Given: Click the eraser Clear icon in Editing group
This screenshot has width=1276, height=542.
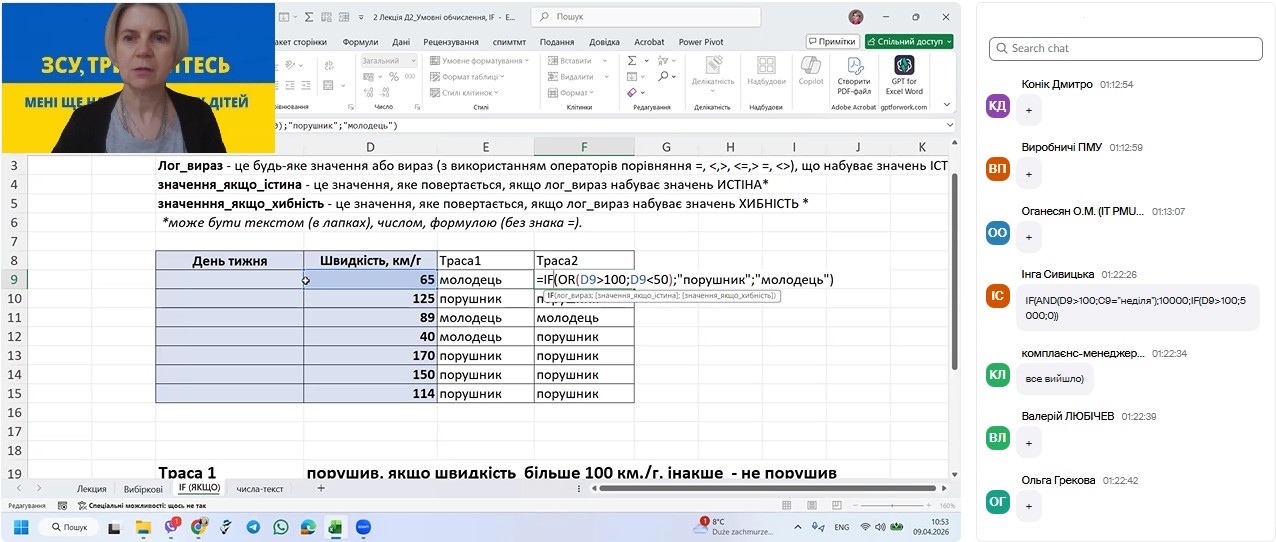Looking at the screenshot, I should 631,92.
